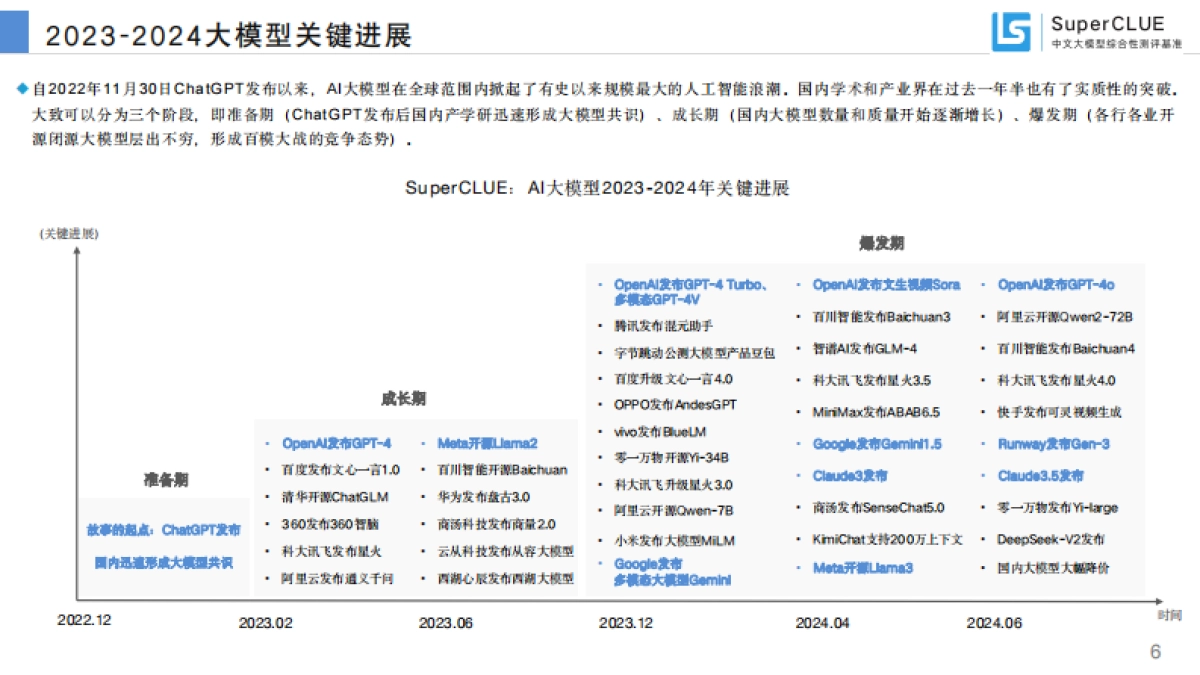Open the OpenAI发布GPT-4o entry
Image resolution: width=1200 pixels, height=675 pixels.
[x=1055, y=285]
